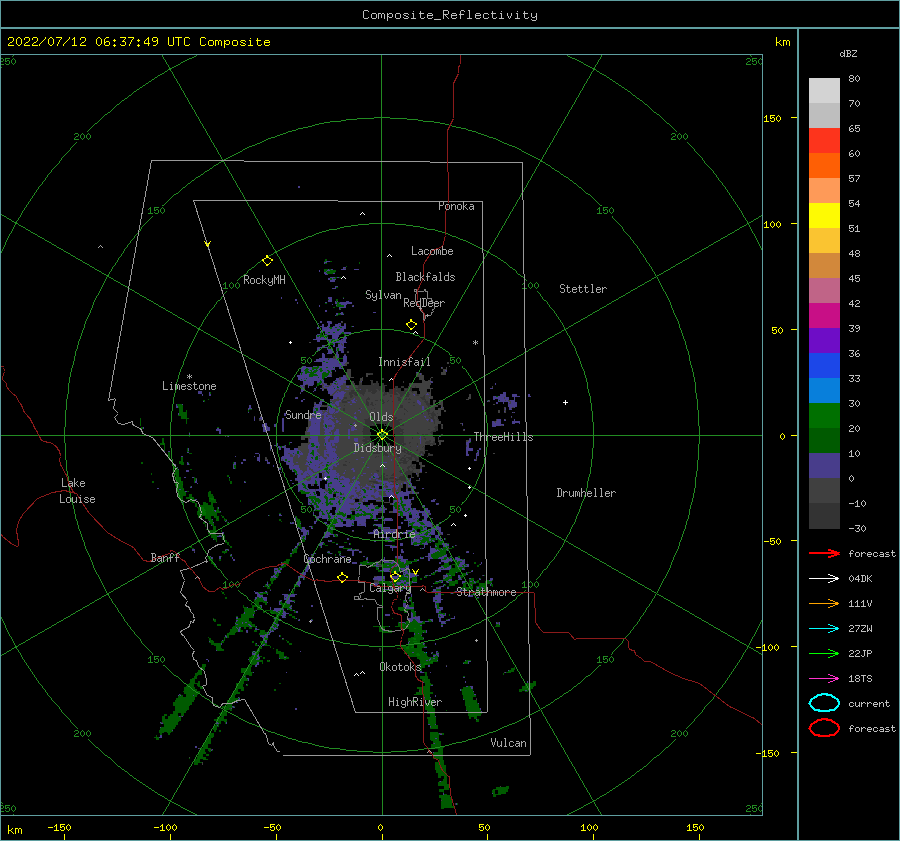Pick the magenta 39-42 dBZ swatch
Screen dimensions: 900x841
824,316
